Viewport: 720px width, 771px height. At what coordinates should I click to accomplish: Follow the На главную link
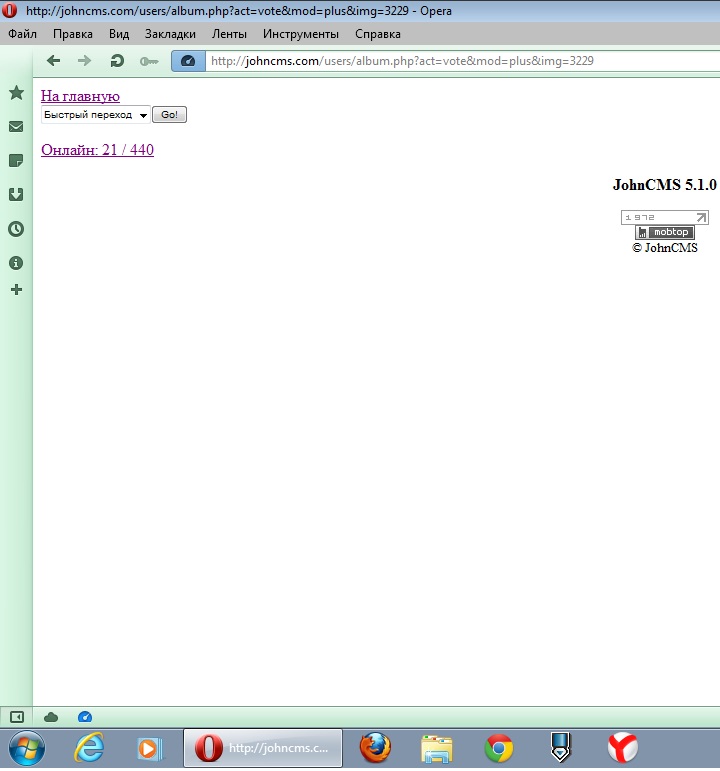click(80, 96)
